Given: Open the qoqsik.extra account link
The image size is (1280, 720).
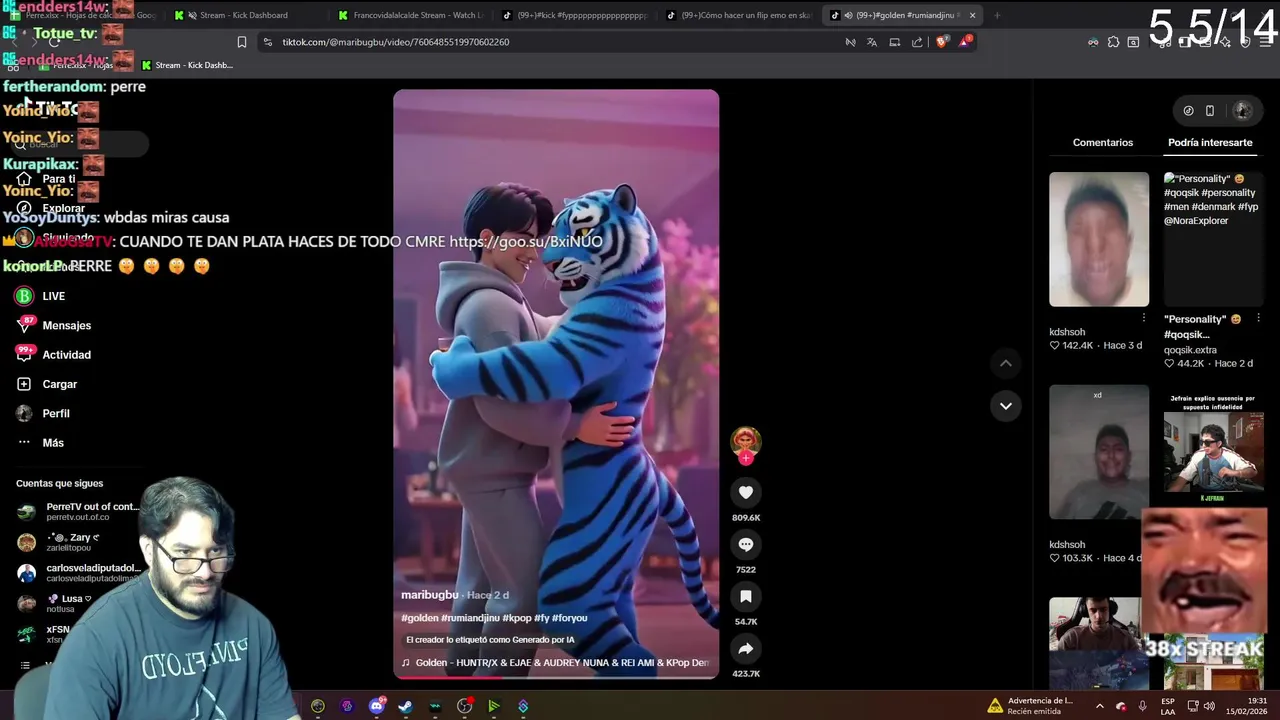Looking at the screenshot, I should 1190,350.
